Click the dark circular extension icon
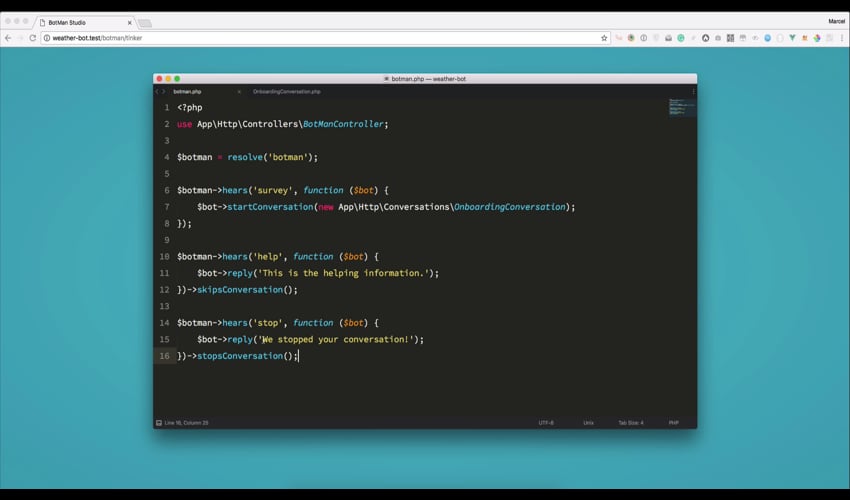This screenshot has height=500, width=850. point(705,38)
